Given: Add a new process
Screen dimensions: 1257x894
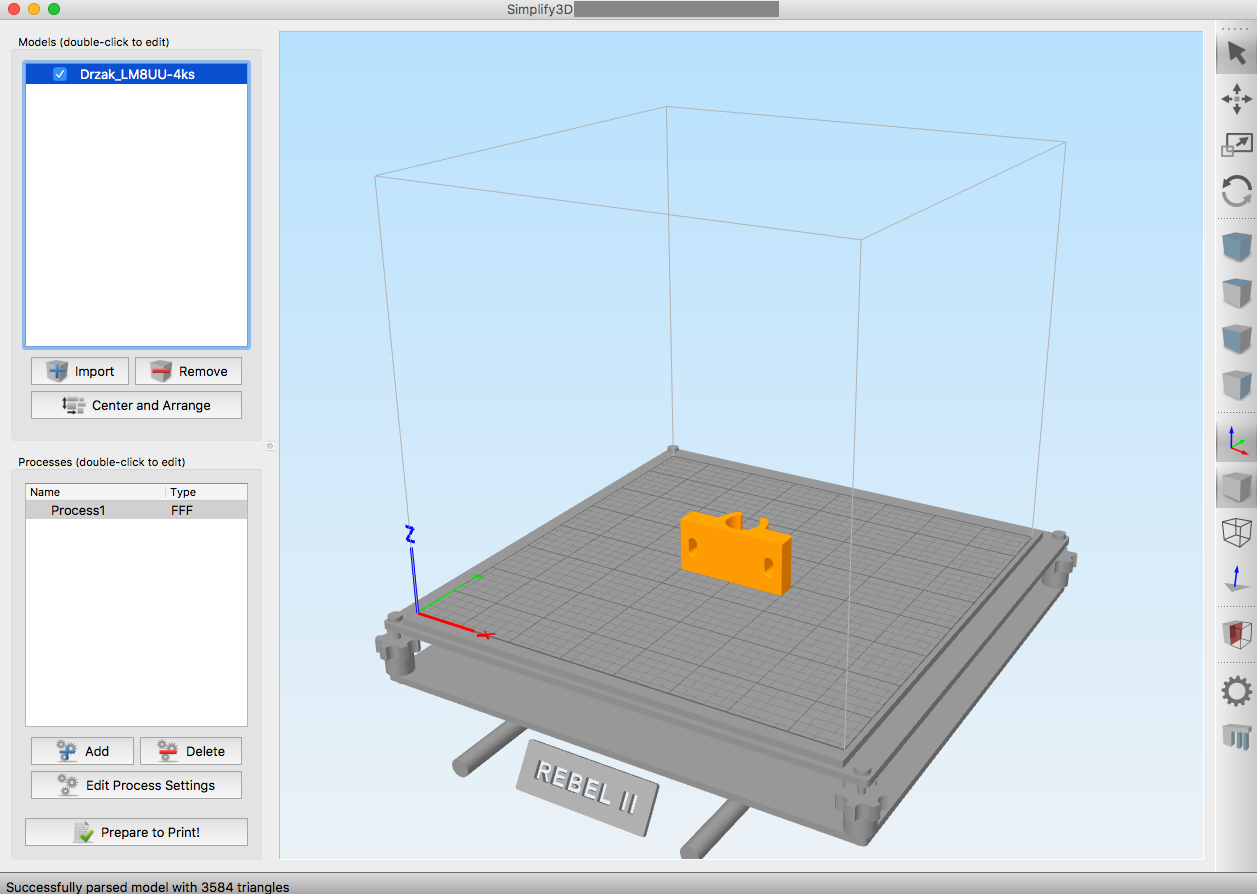Looking at the screenshot, I should (x=82, y=751).
